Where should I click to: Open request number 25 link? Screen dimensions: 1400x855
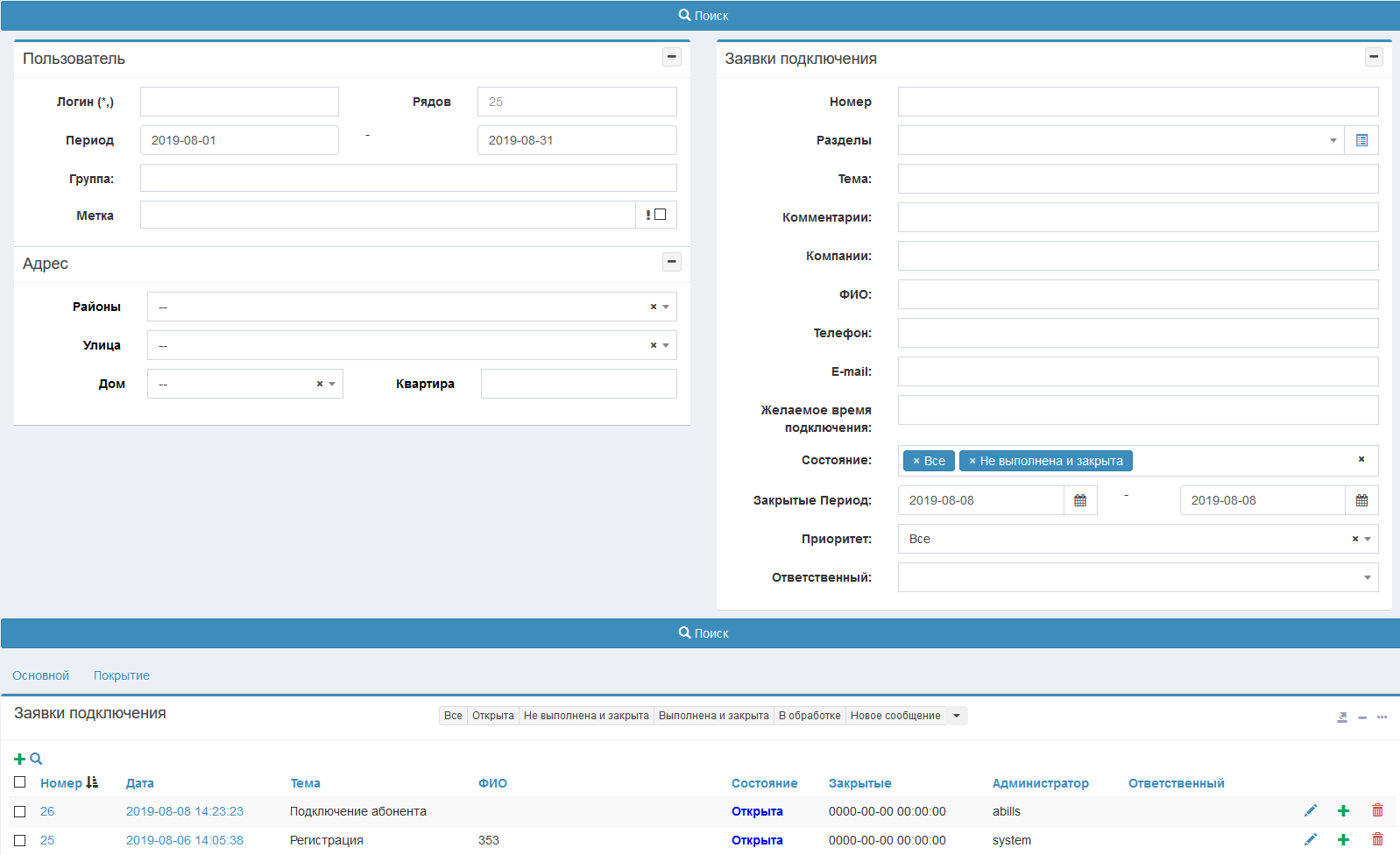[x=47, y=840]
